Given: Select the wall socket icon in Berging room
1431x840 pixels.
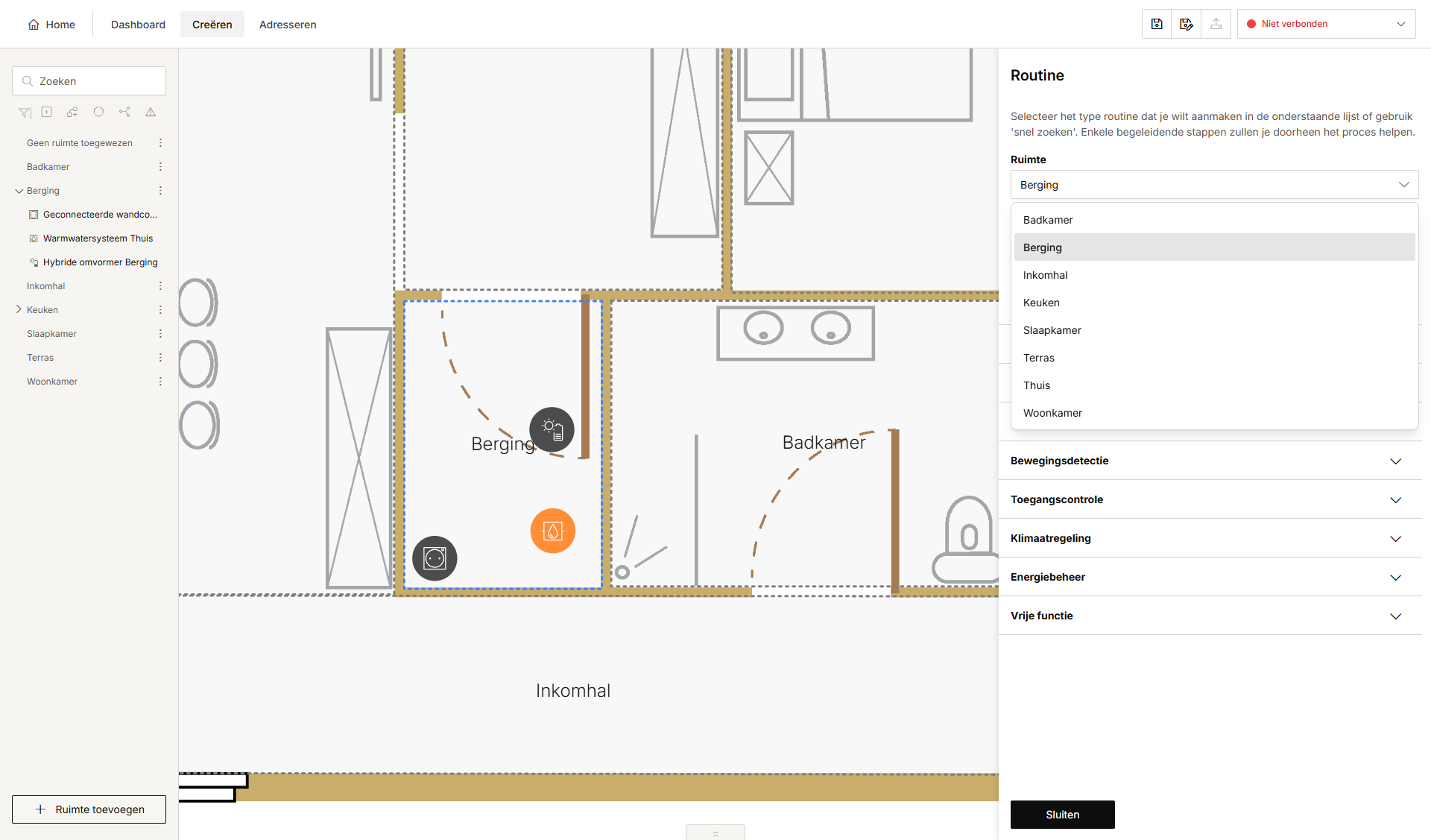Looking at the screenshot, I should click(x=435, y=558).
